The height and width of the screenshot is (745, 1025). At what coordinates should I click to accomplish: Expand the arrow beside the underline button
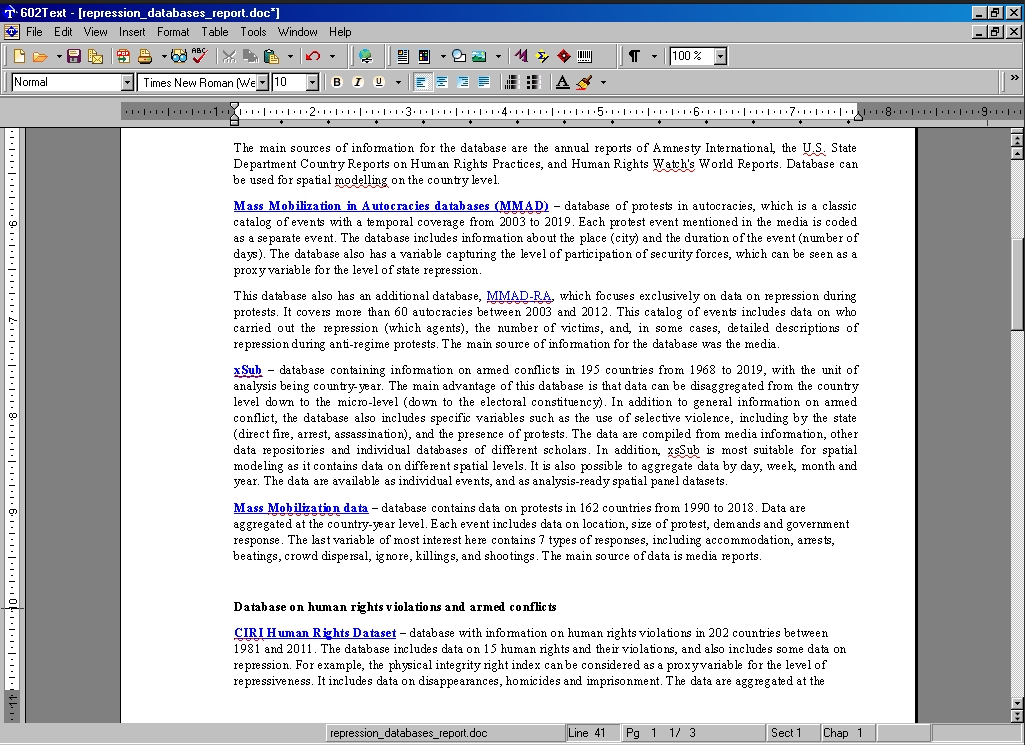click(397, 82)
